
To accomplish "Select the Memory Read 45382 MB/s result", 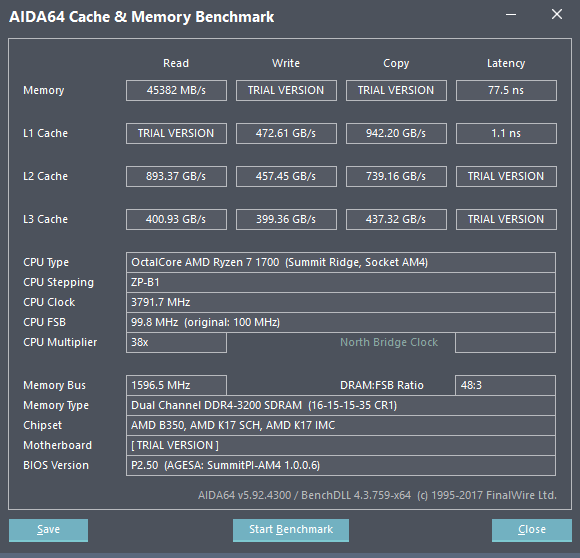I will [176, 90].
